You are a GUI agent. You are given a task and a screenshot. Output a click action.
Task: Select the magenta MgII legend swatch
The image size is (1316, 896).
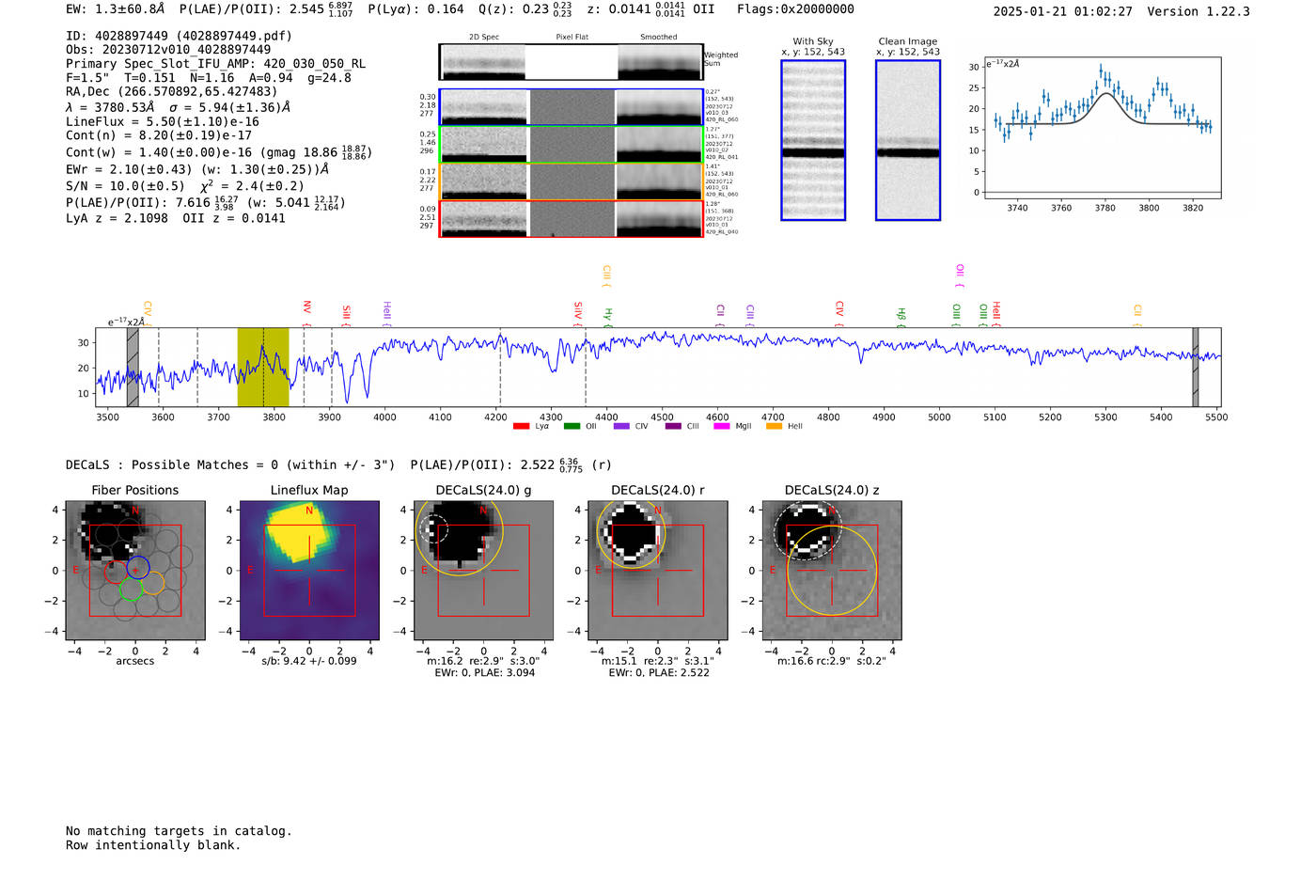722,426
